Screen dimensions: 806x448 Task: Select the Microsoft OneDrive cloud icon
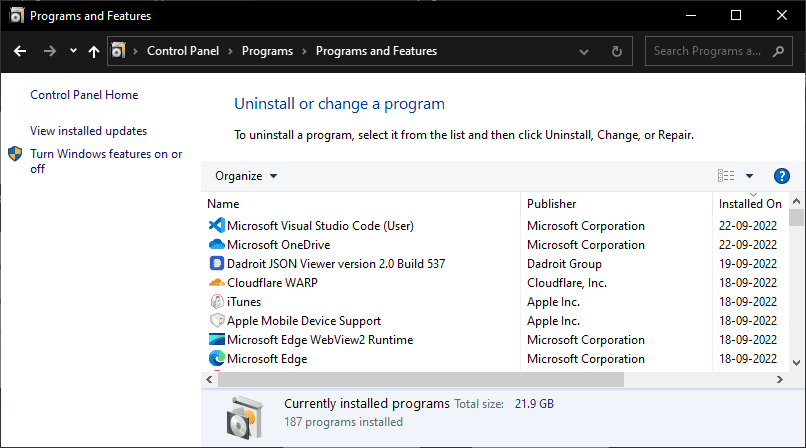(x=217, y=244)
